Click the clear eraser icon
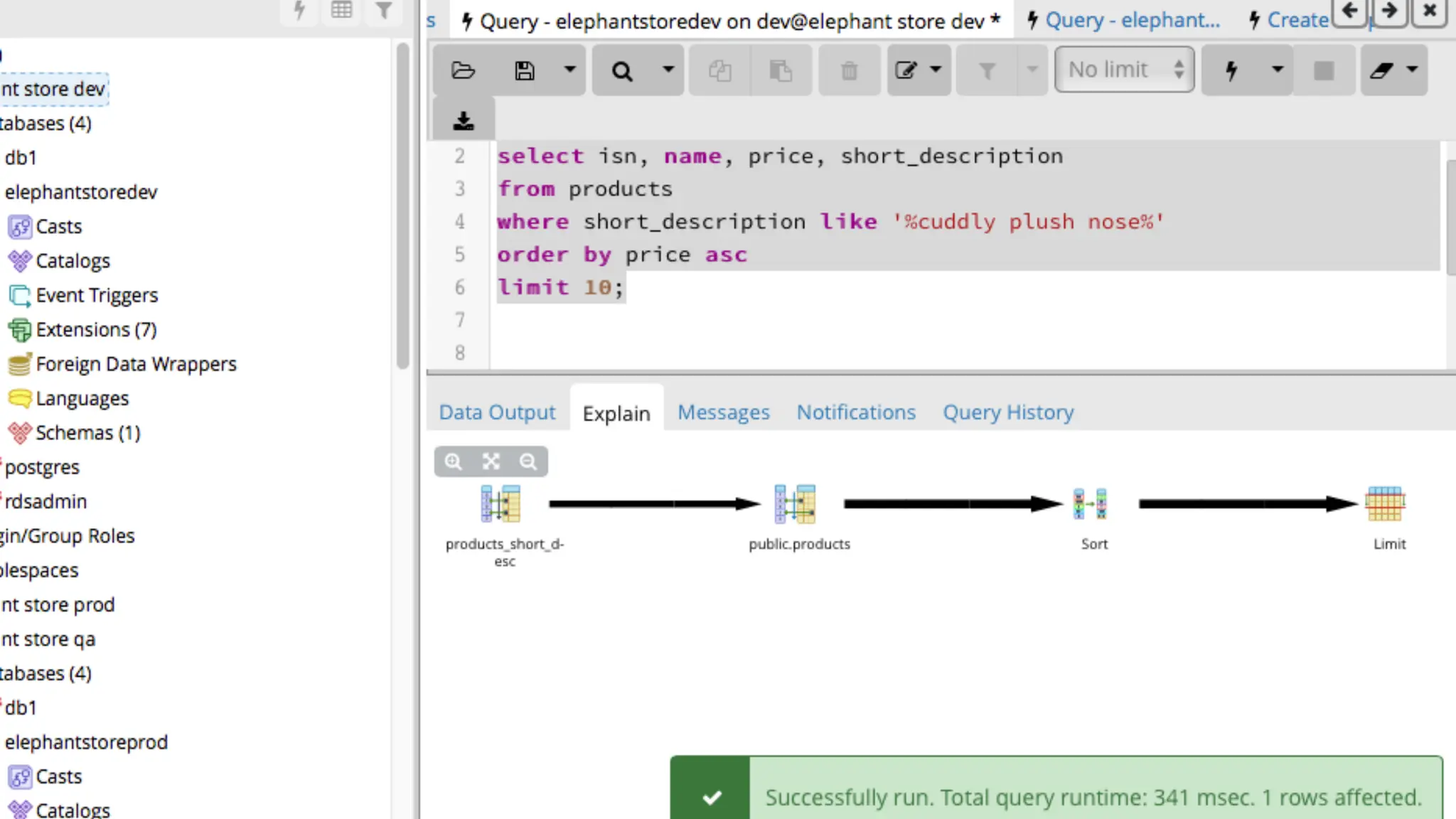 [x=1381, y=70]
